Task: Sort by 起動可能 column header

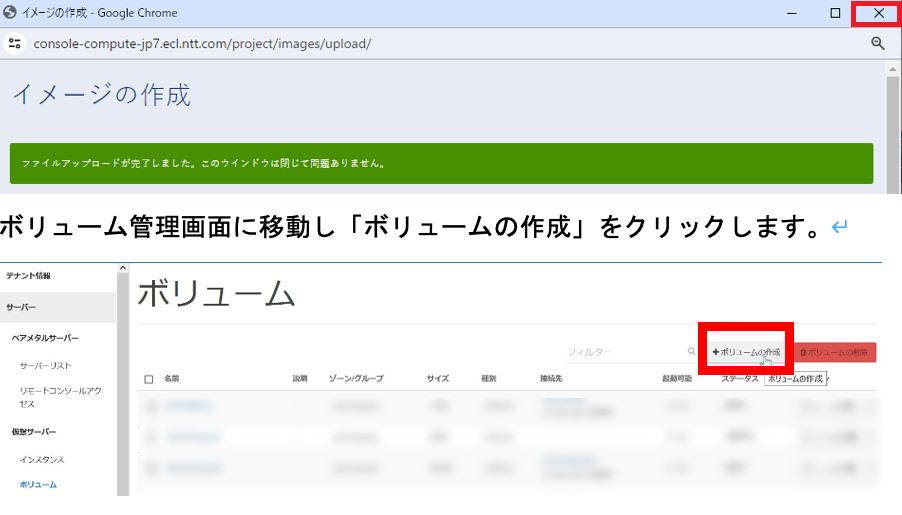Action: point(677,378)
